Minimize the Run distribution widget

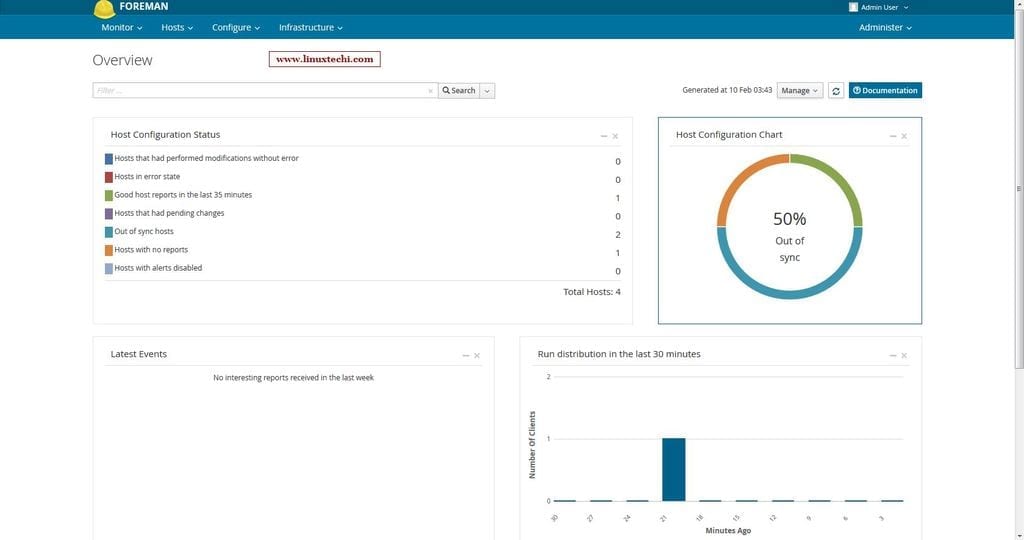[x=893, y=355]
